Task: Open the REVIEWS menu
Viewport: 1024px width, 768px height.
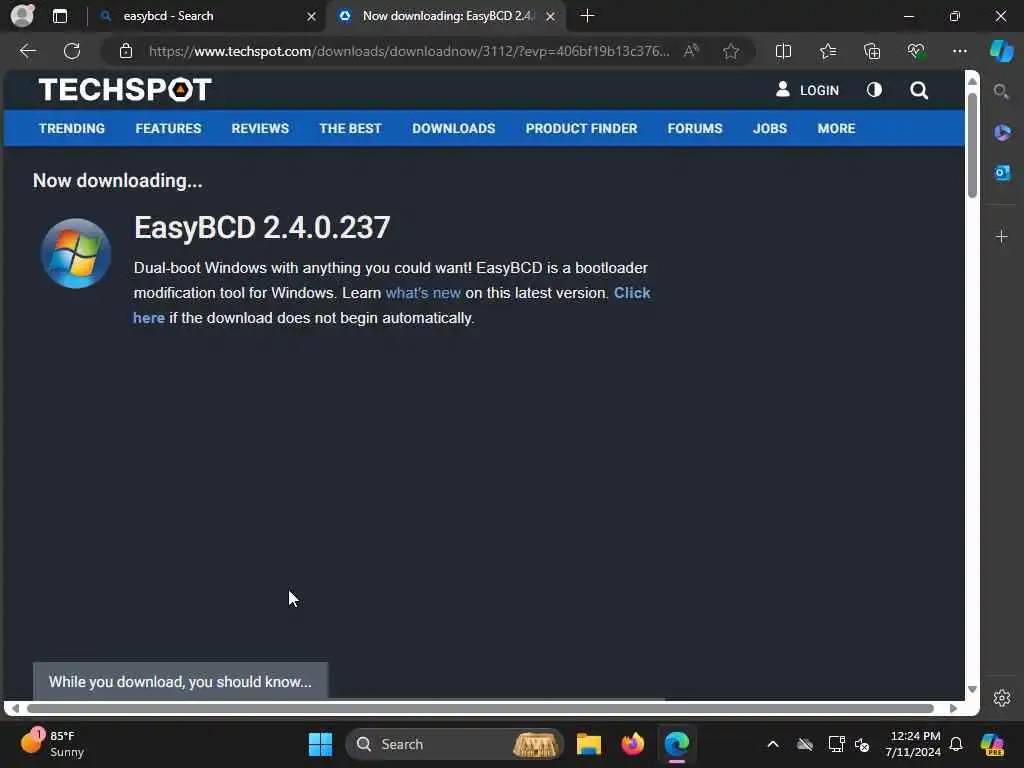Action: (260, 129)
